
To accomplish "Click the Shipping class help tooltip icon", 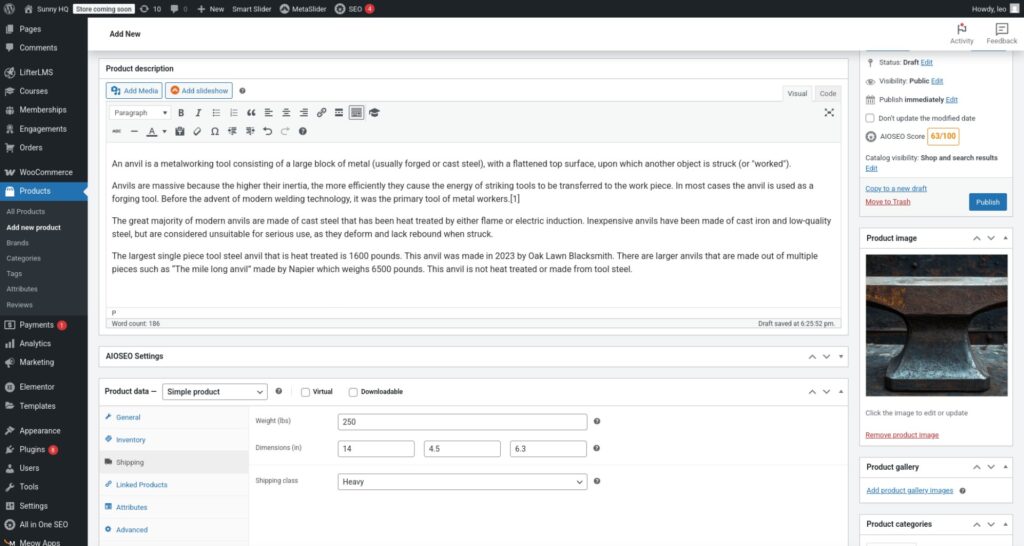I will coord(597,481).
